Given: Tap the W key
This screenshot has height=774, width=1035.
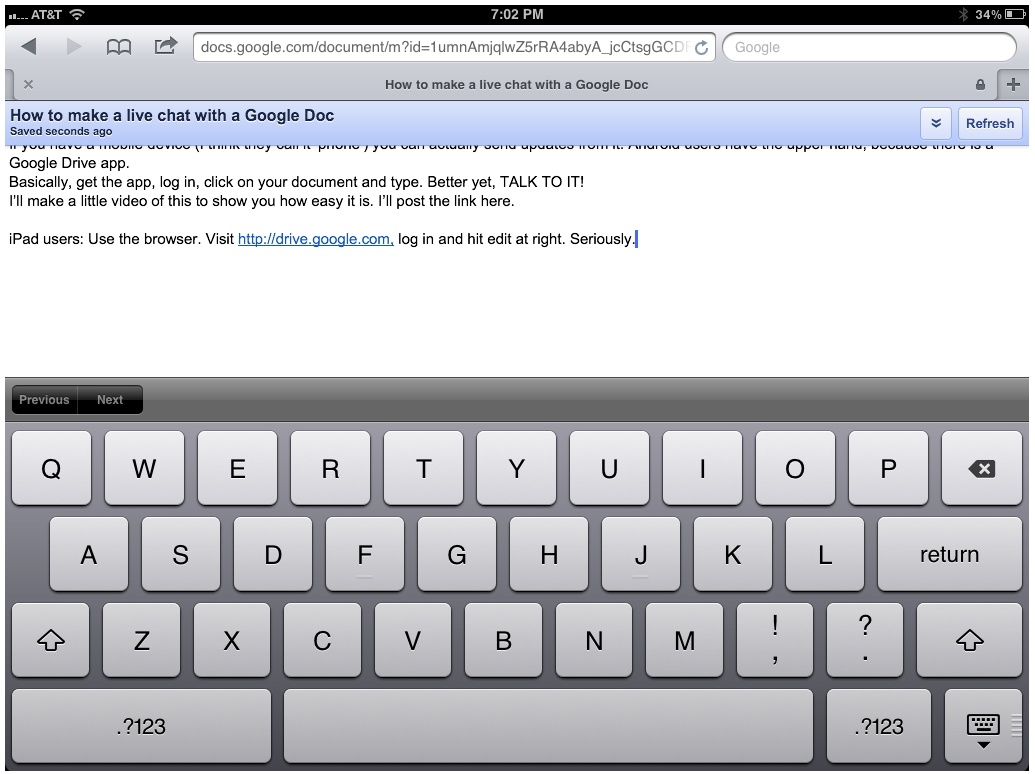Looking at the screenshot, I should pos(145,468).
